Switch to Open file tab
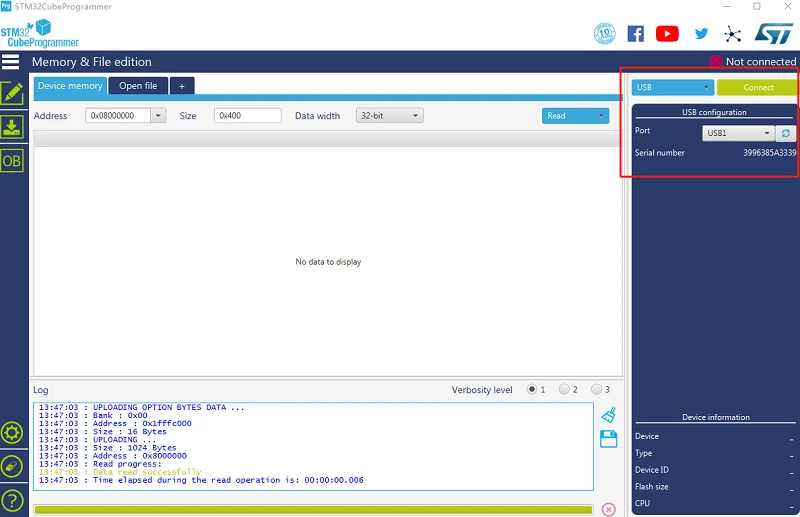The width and height of the screenshot is (800, 517). (x=138, y=86)
